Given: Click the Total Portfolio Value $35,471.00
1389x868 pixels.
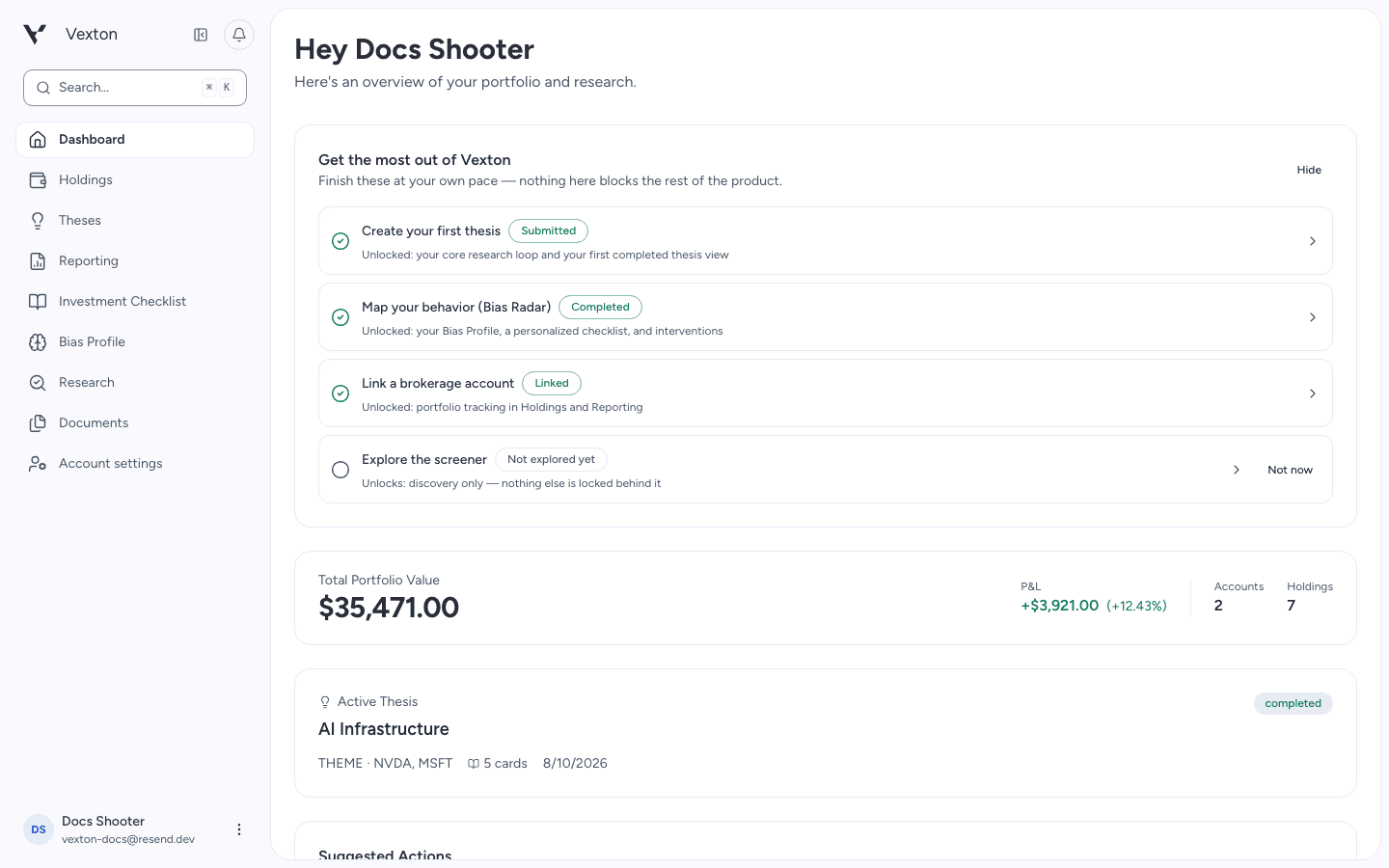Looking at the screenshot, I should pyautogui.click(x=389, y=608).
